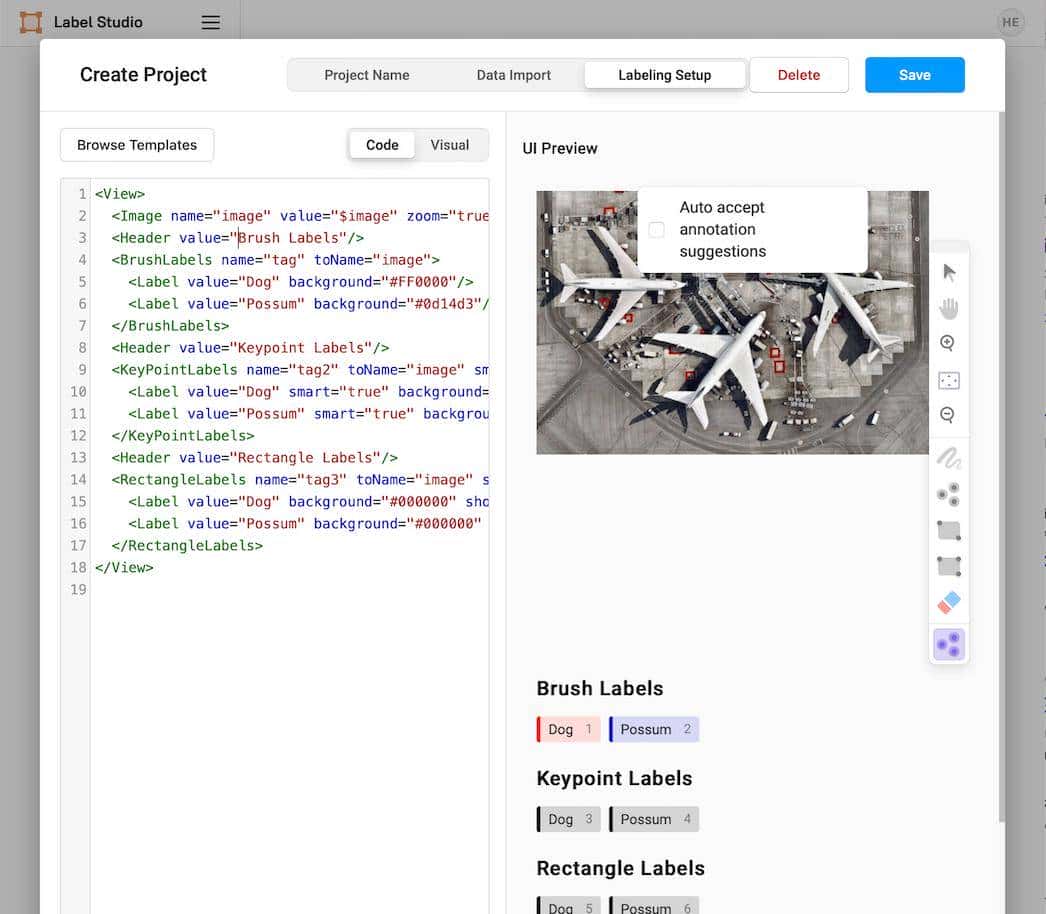Select the eraser tool
Viewport: 1046px width, 914px height.
tap(949, 602)
